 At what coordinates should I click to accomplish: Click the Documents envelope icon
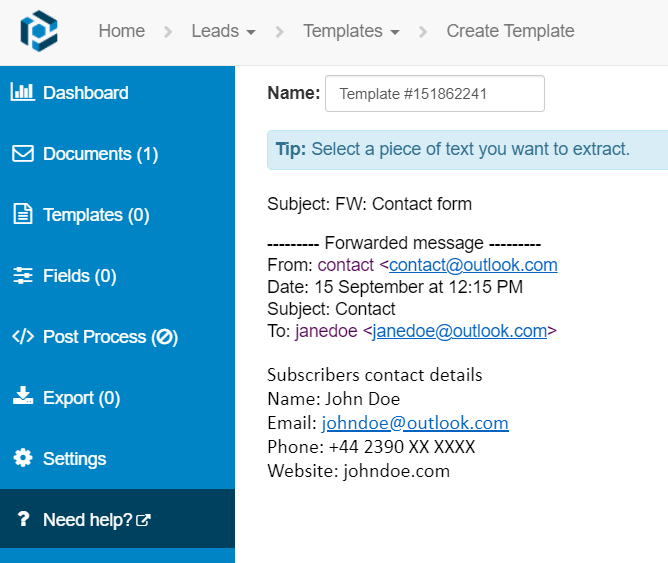[x=22, y=154]
